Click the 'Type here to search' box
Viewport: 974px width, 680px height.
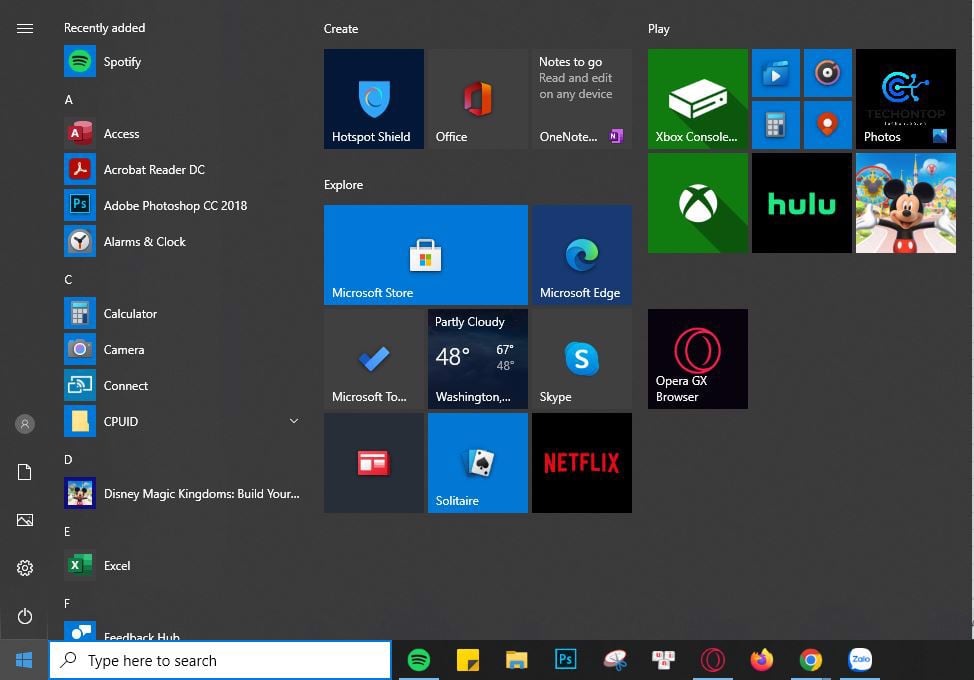point(220,660)
